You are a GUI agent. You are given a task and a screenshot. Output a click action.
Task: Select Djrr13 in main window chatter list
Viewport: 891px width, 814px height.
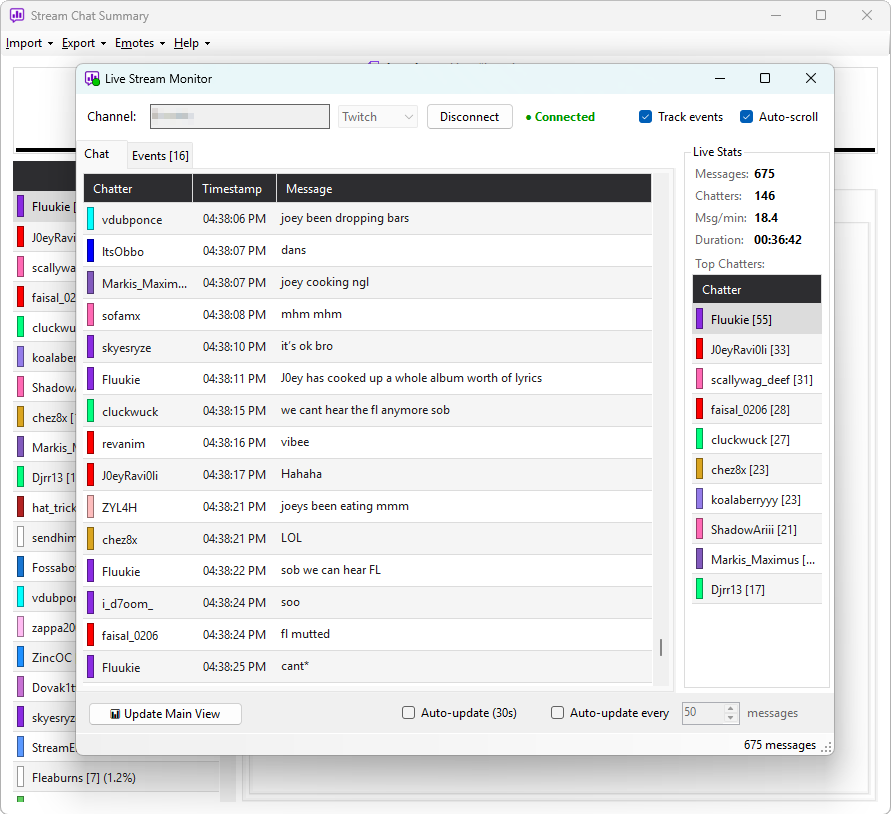(45, 477)
